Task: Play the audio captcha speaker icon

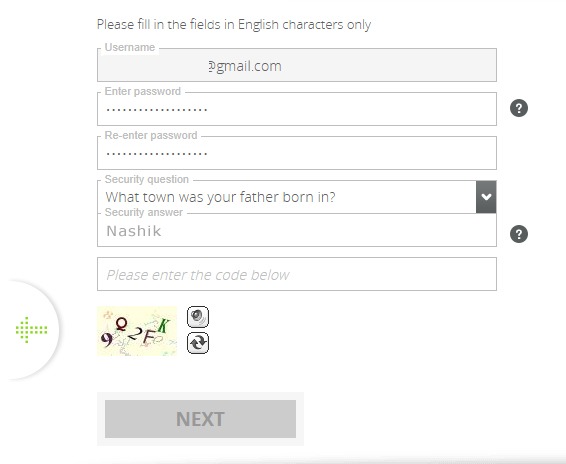Action: click(198, 317)
